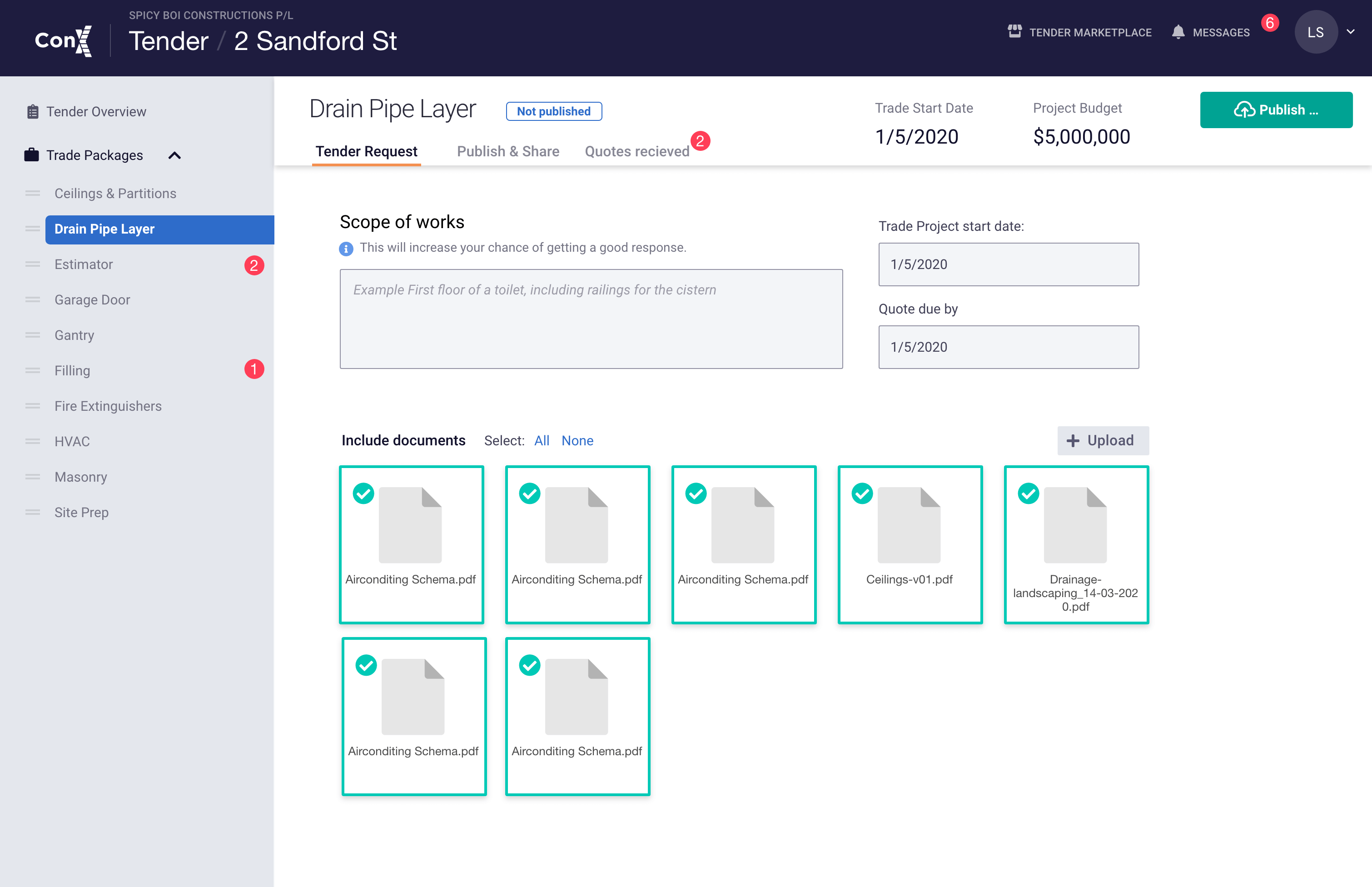Open the LS user avatar
Screen dimensions: 1372x887
click(x=1315, y=32)
